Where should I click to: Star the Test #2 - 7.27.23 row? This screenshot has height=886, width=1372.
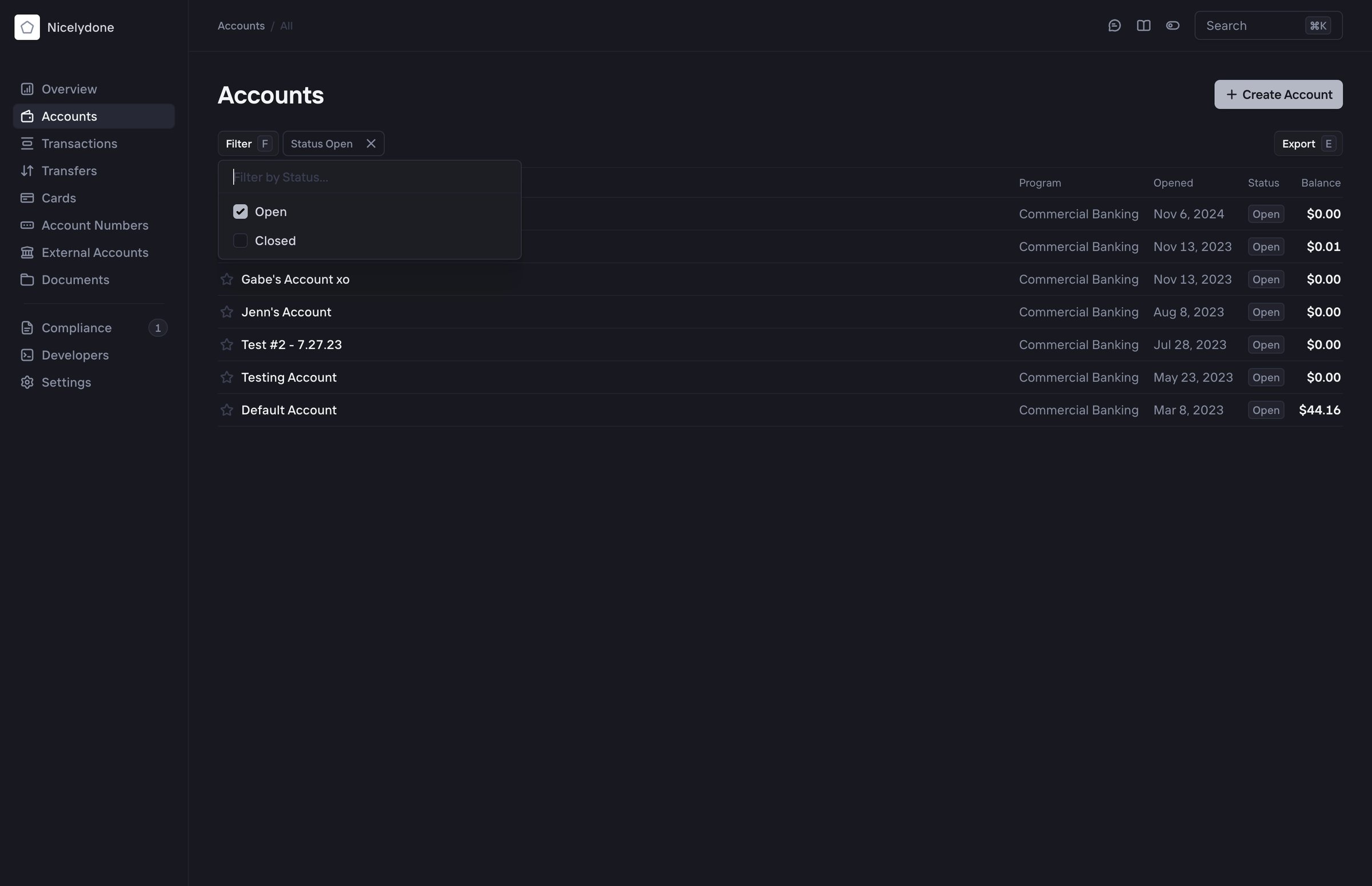click(226, 345)
